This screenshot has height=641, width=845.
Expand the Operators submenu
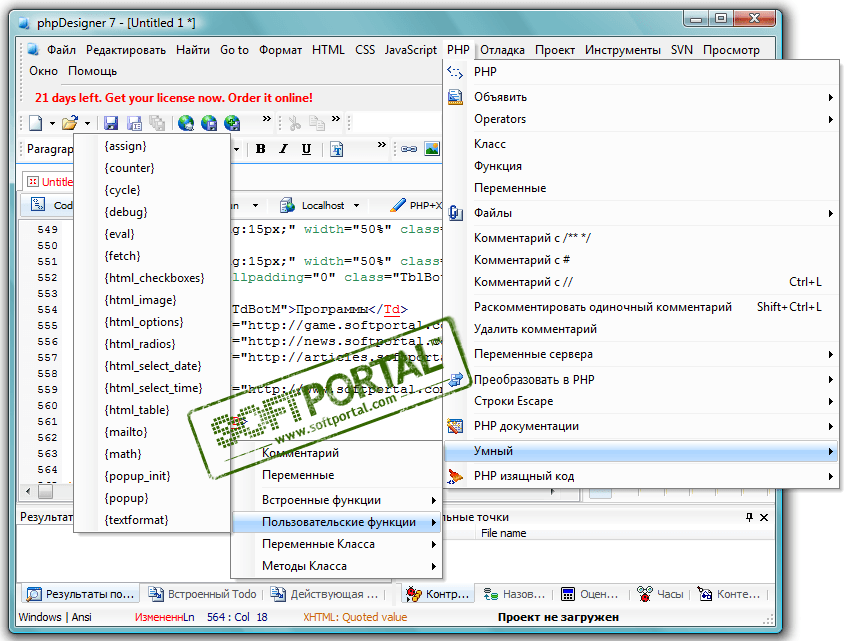point(830,120)
